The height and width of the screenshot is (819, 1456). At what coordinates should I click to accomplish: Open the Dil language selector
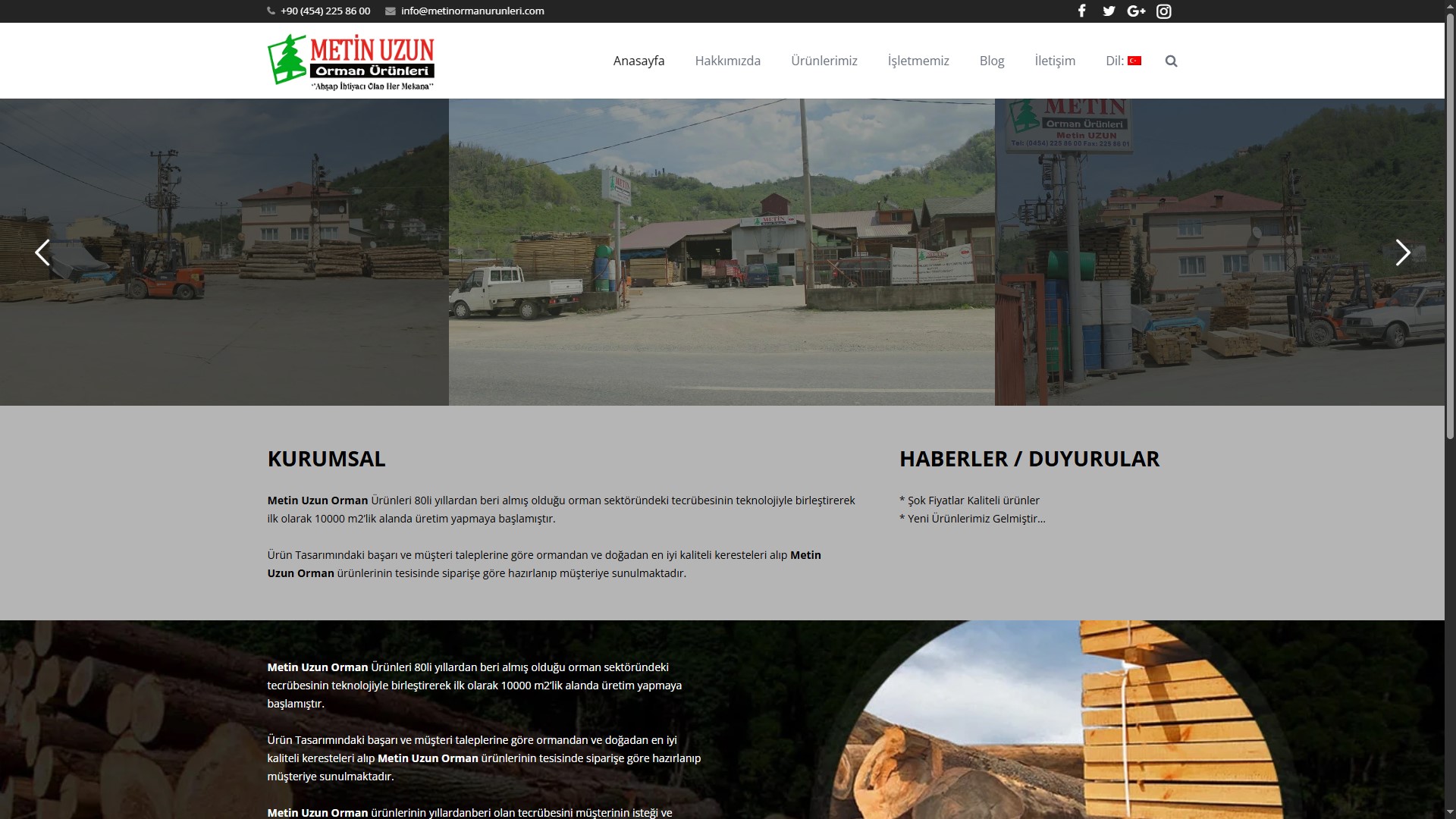point(1123,61)
